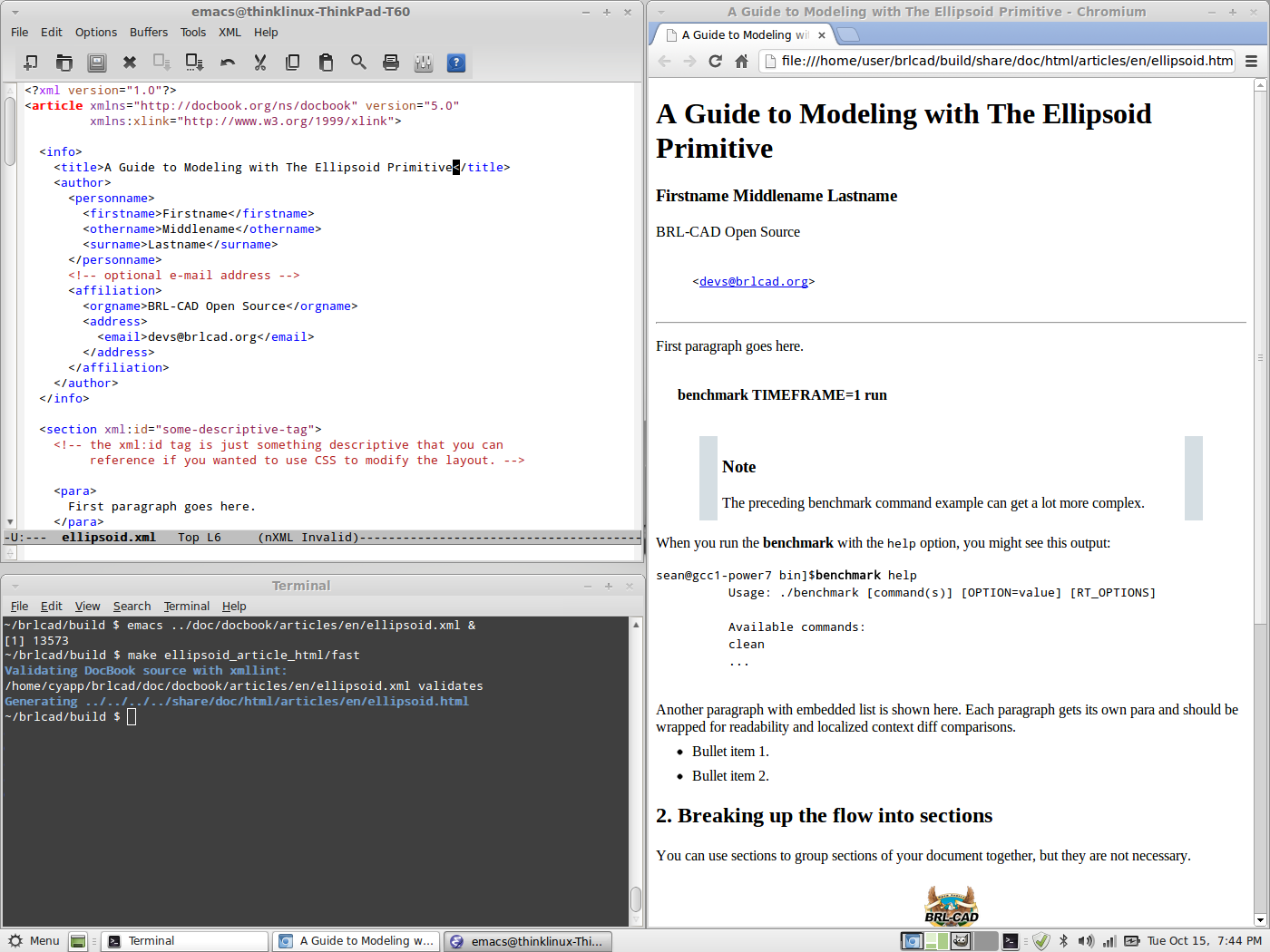Open a new Chromium tab
Screen dimensions: 1270x952
tap(848, 35)
